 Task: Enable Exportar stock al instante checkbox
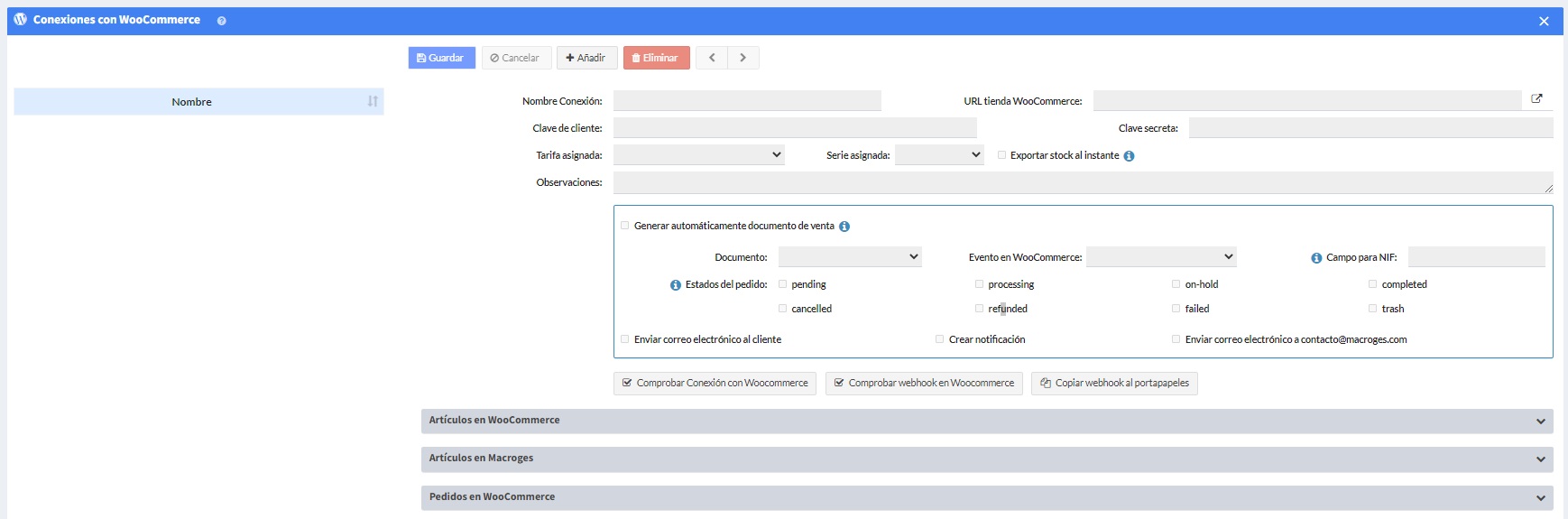1002,155
